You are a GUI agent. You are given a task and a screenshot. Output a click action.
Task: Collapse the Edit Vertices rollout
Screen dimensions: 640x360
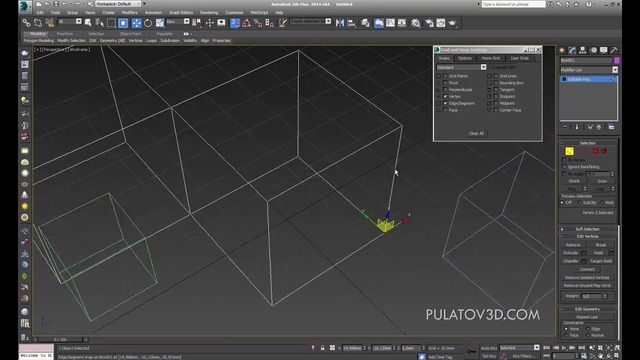click(x=587, y=236)
